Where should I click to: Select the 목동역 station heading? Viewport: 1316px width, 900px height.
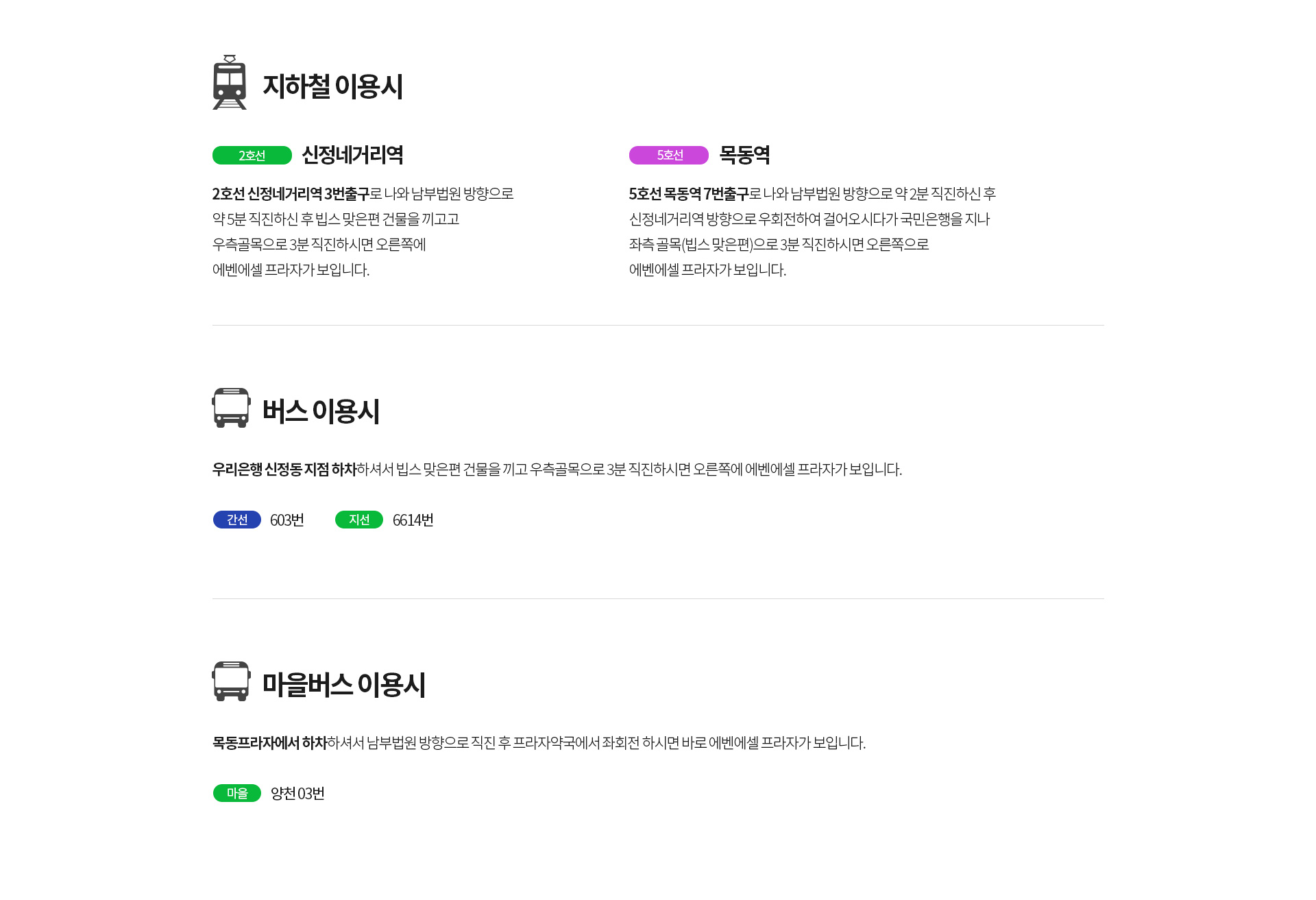(x=744, y=155)
